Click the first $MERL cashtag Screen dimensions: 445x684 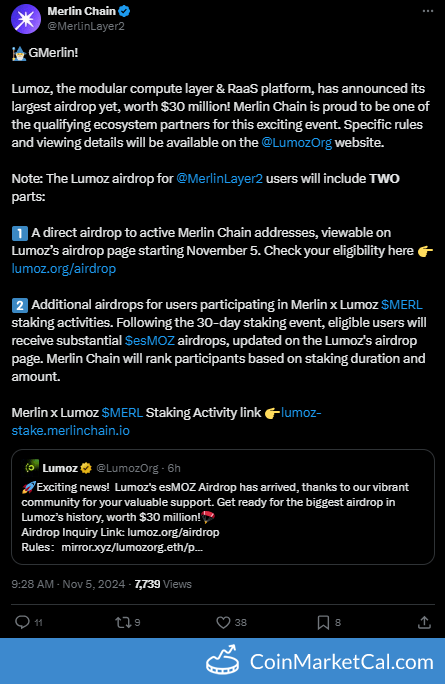401,304
